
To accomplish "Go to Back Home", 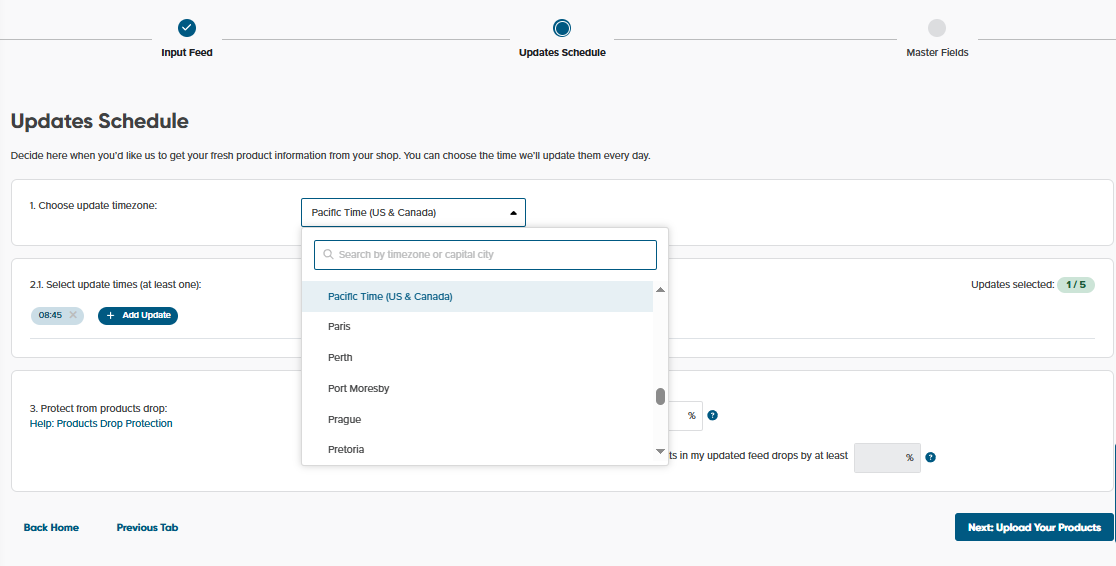I will (51, 527).
